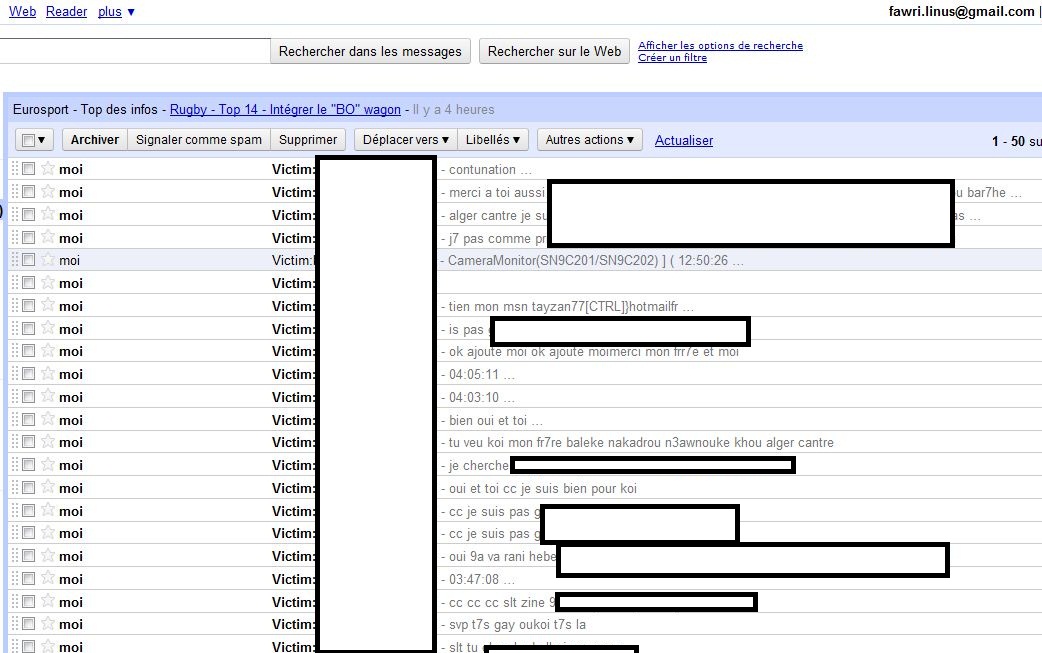The image size is (1042, 653).
Task: Star the "tien mon msn" message
Action: (x=47, y=306)
